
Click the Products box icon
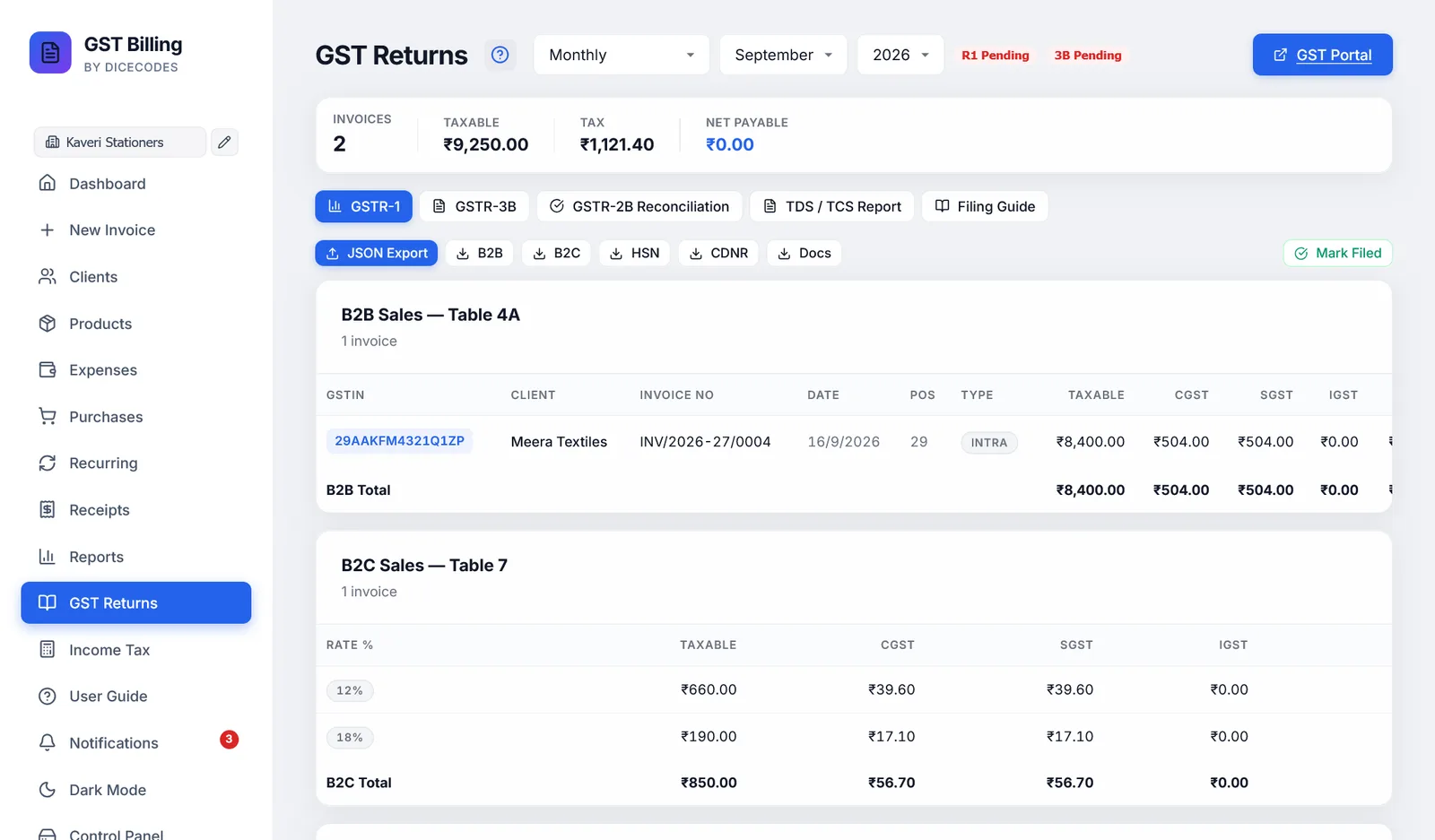(48, 323)
